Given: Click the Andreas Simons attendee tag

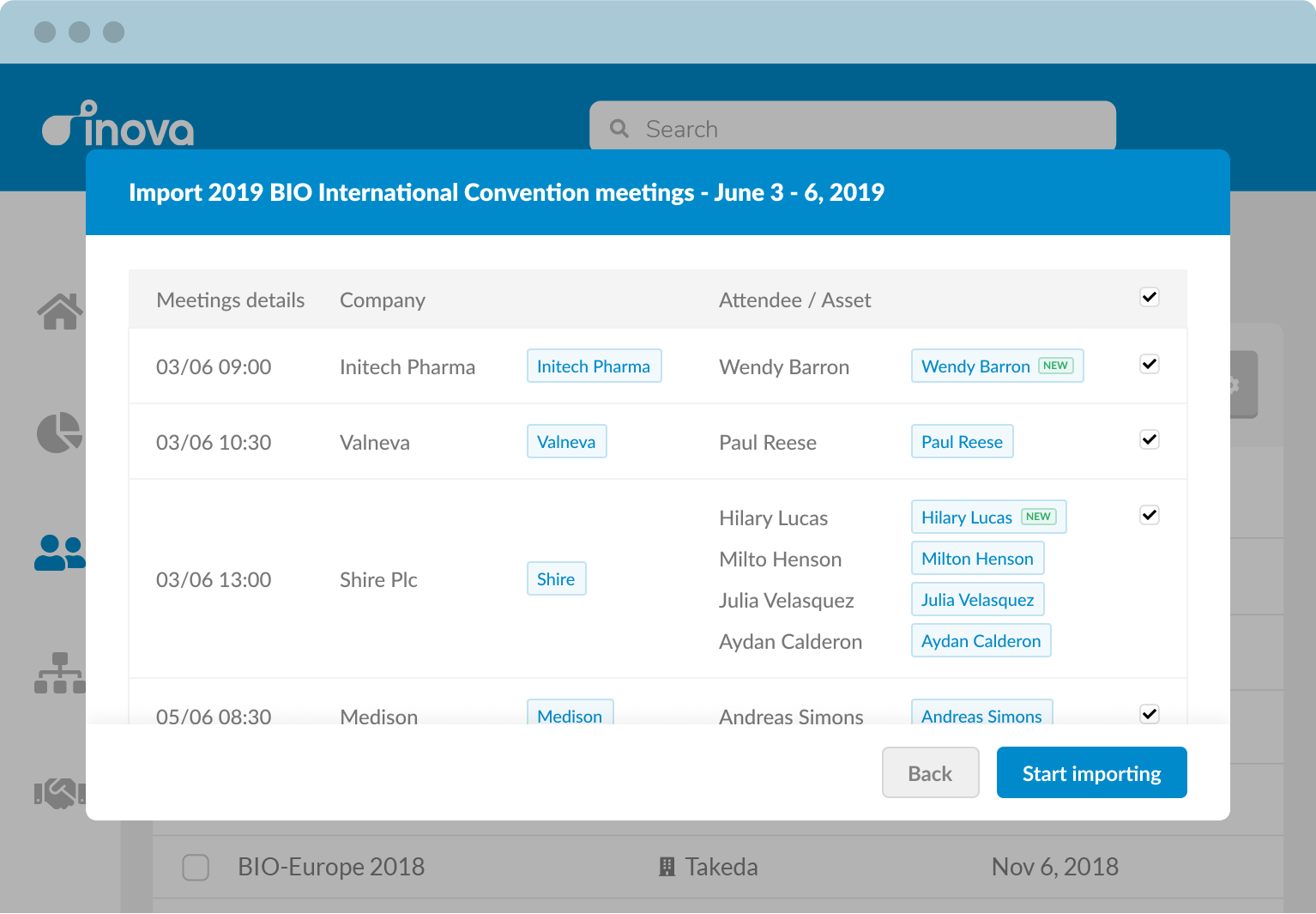Looking at the screenshot, I should 981,712.
